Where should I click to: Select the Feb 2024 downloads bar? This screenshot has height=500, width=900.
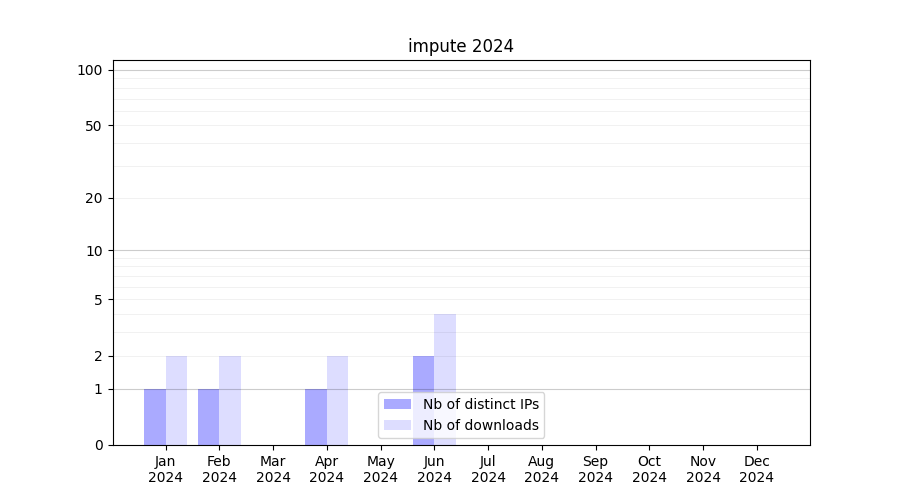tap(230, 400)
